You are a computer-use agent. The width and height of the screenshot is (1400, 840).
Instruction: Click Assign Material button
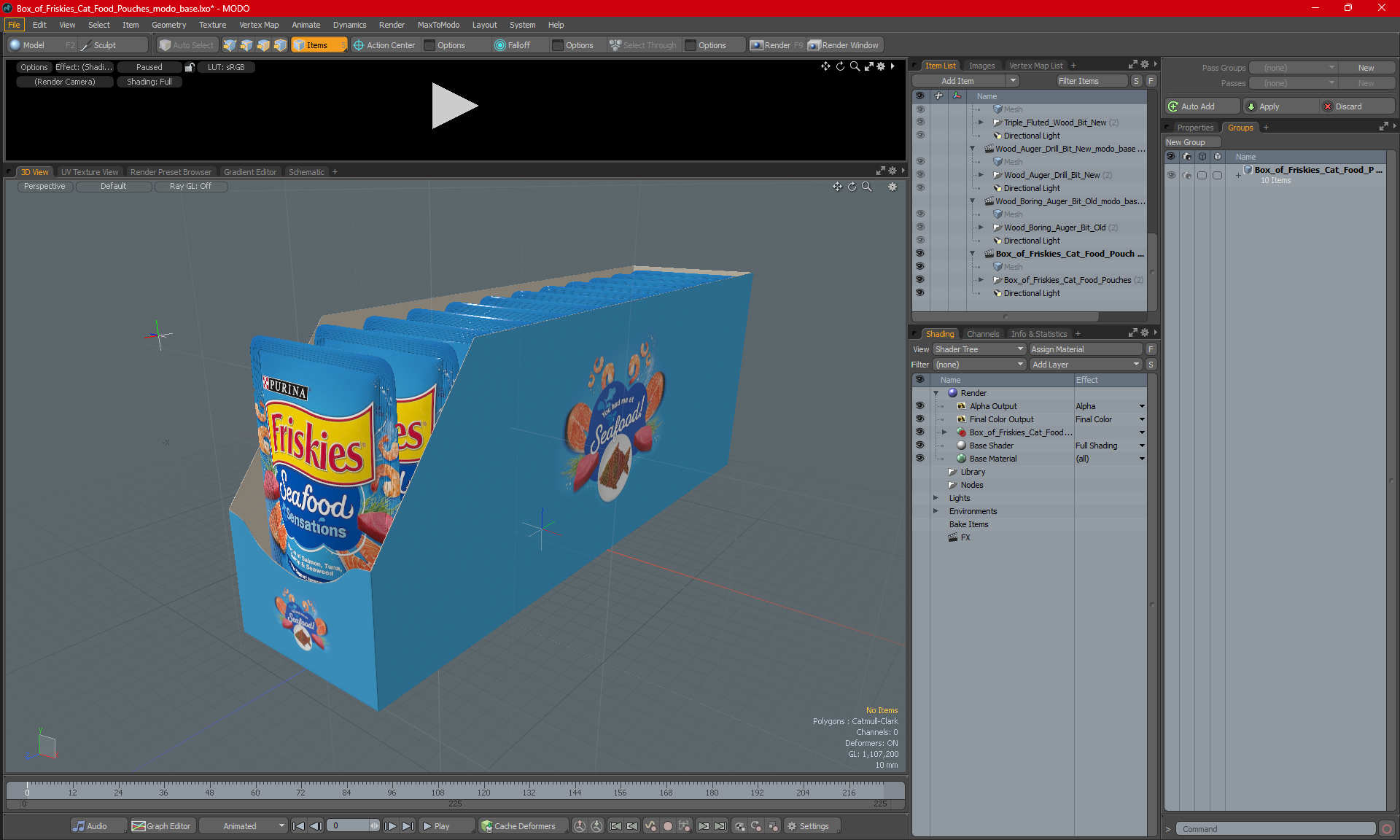tap(1085, 349)
